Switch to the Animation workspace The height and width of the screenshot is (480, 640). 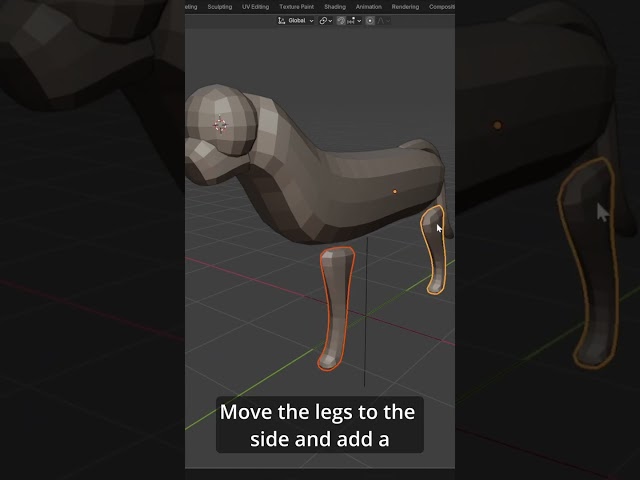(x=369, y=7)
